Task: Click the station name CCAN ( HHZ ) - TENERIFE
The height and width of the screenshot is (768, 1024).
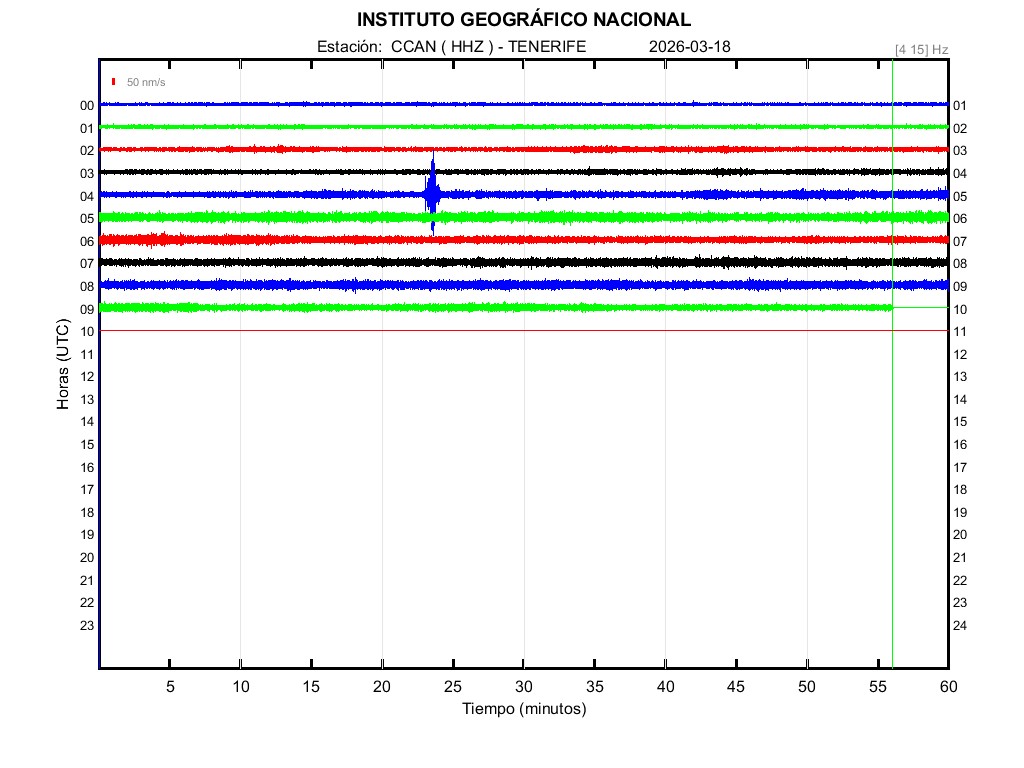Action: [x=488, y=46]
